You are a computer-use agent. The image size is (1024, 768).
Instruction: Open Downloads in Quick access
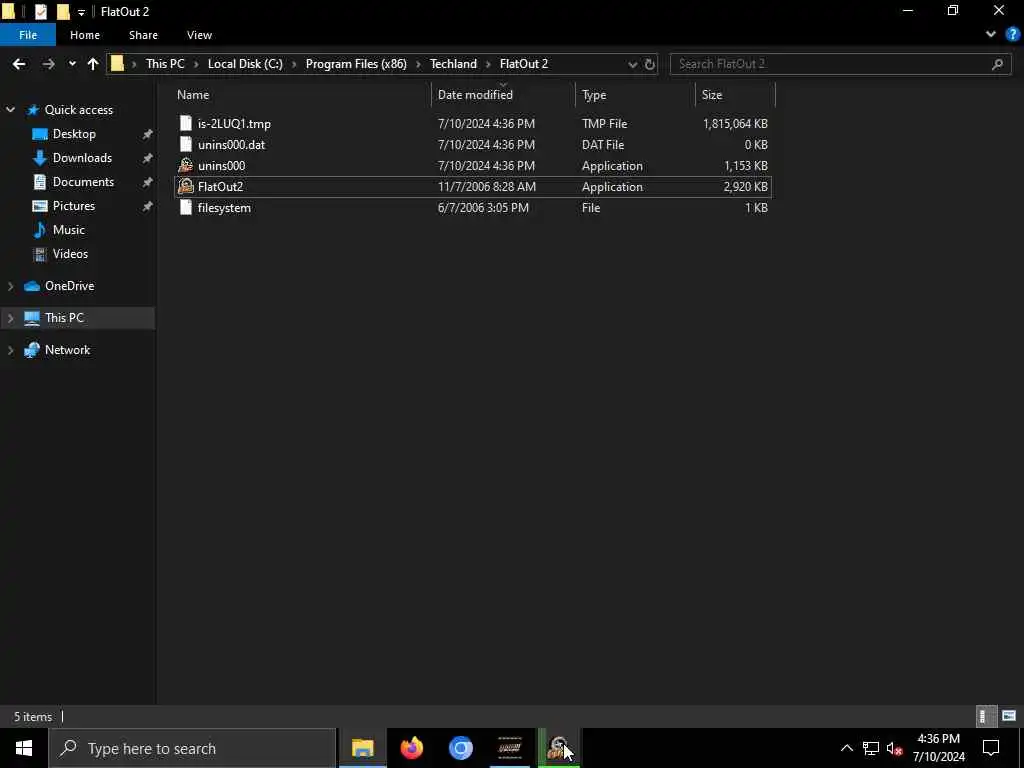pos(82,158)
